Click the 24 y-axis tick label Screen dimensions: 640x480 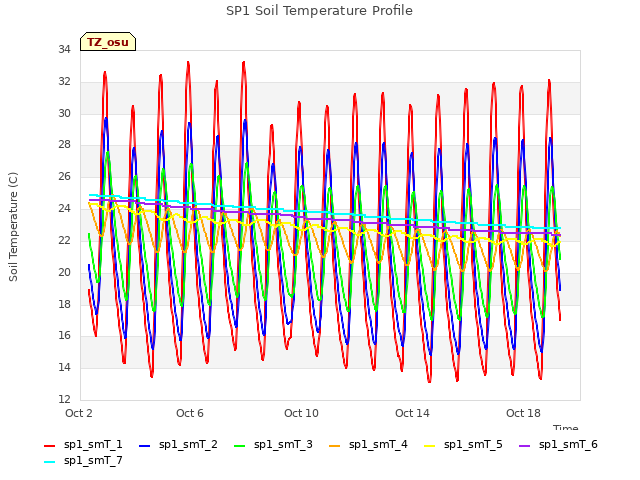pos(64,208)
